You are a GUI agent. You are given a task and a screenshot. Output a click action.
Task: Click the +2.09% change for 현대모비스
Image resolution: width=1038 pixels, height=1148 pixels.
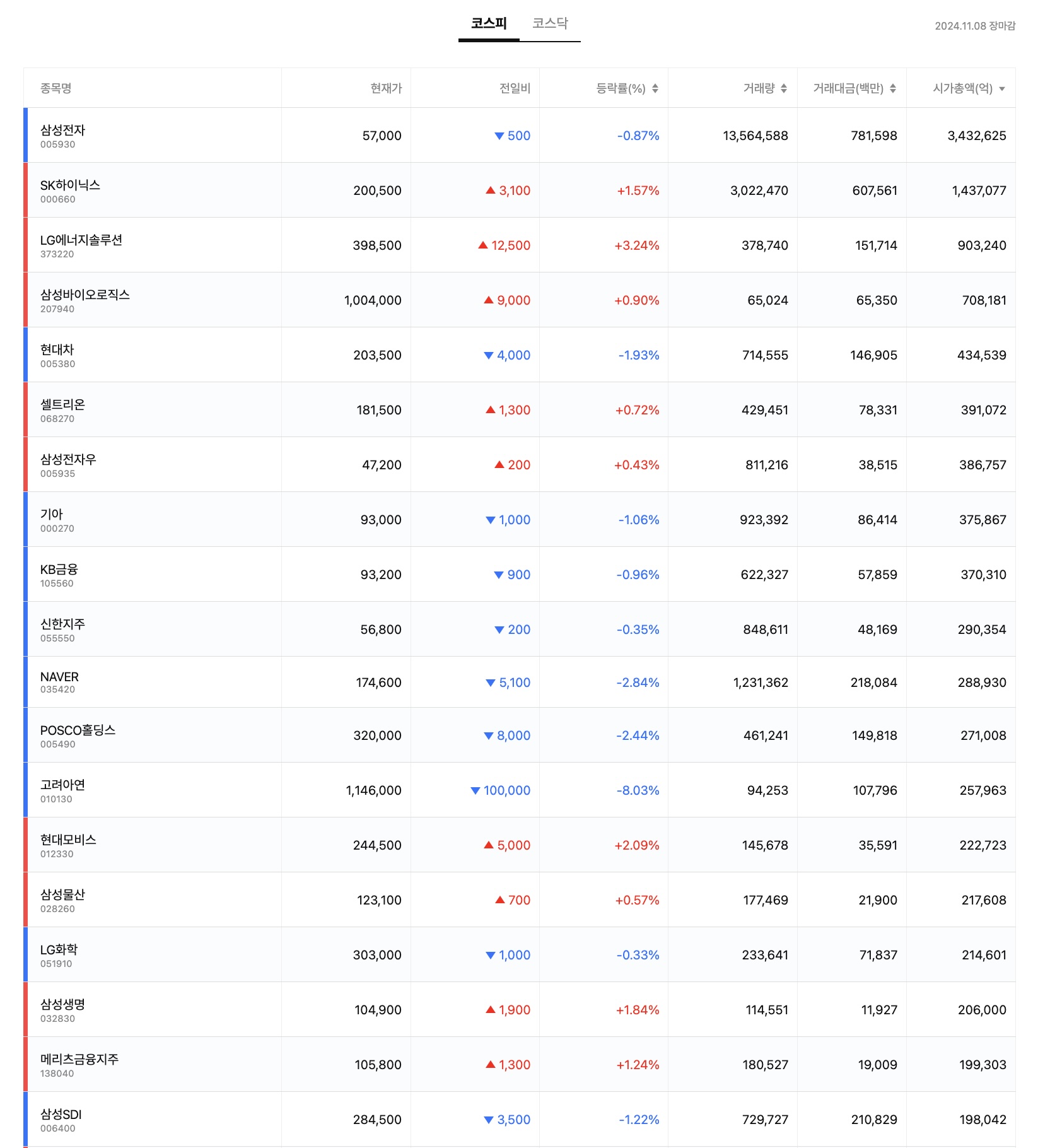pos(637,845)
